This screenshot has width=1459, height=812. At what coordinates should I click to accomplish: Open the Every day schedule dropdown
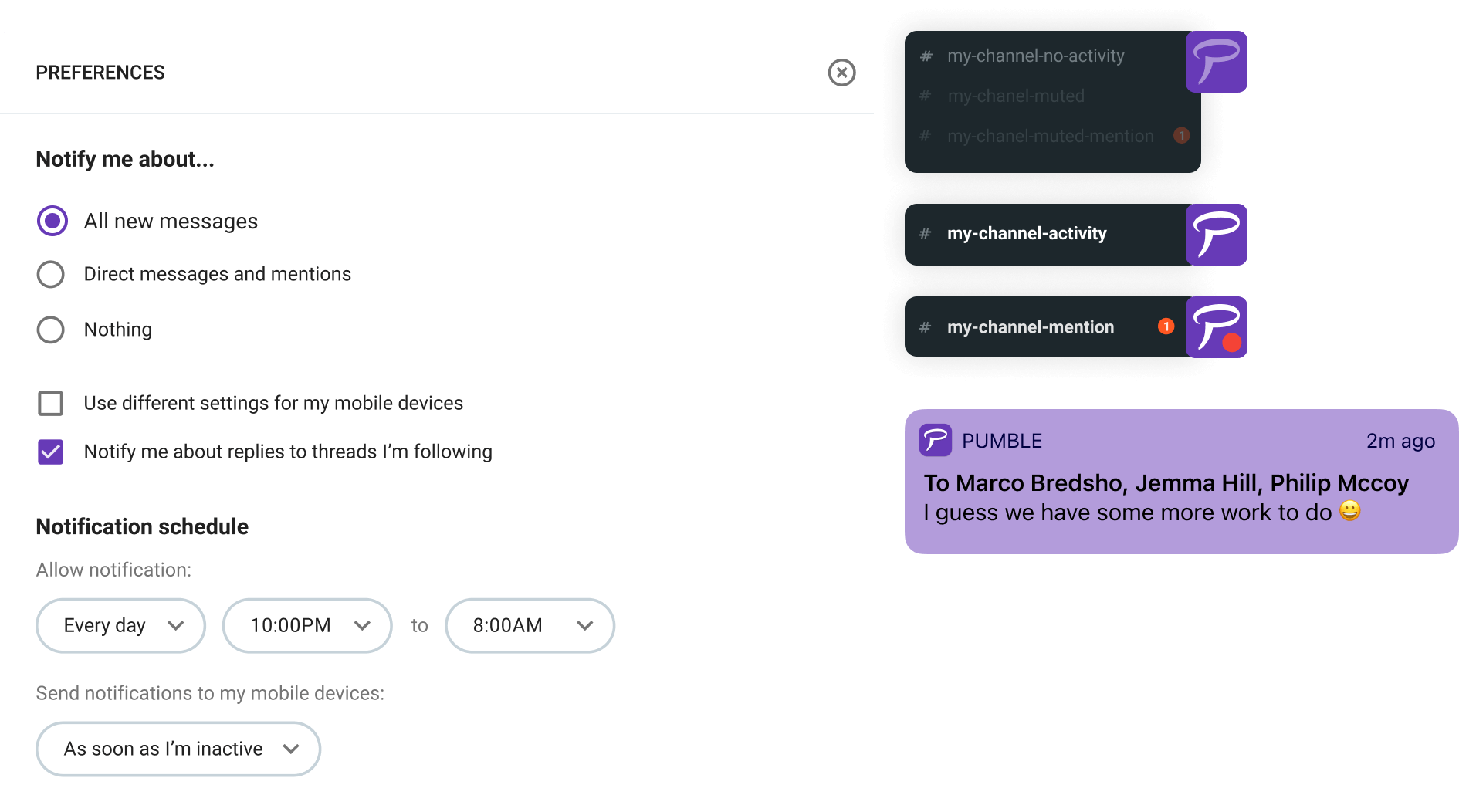120,625
